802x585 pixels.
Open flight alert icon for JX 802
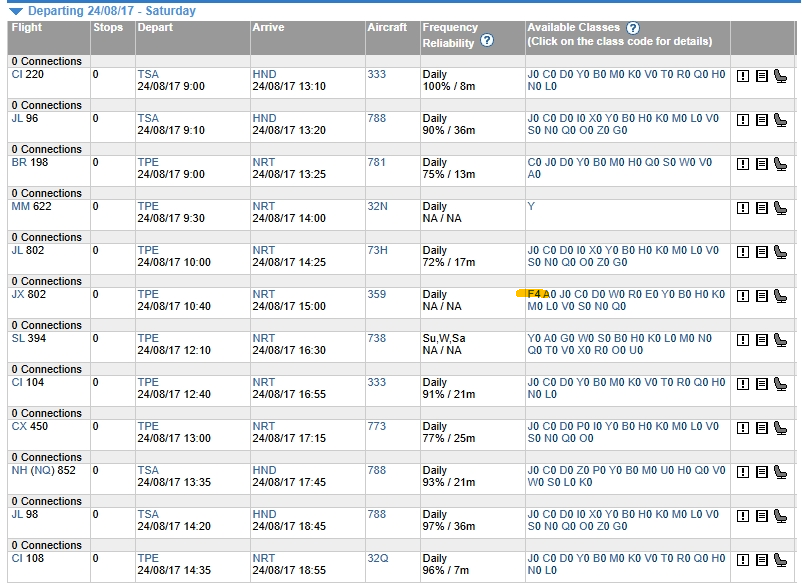click(743, 296)
